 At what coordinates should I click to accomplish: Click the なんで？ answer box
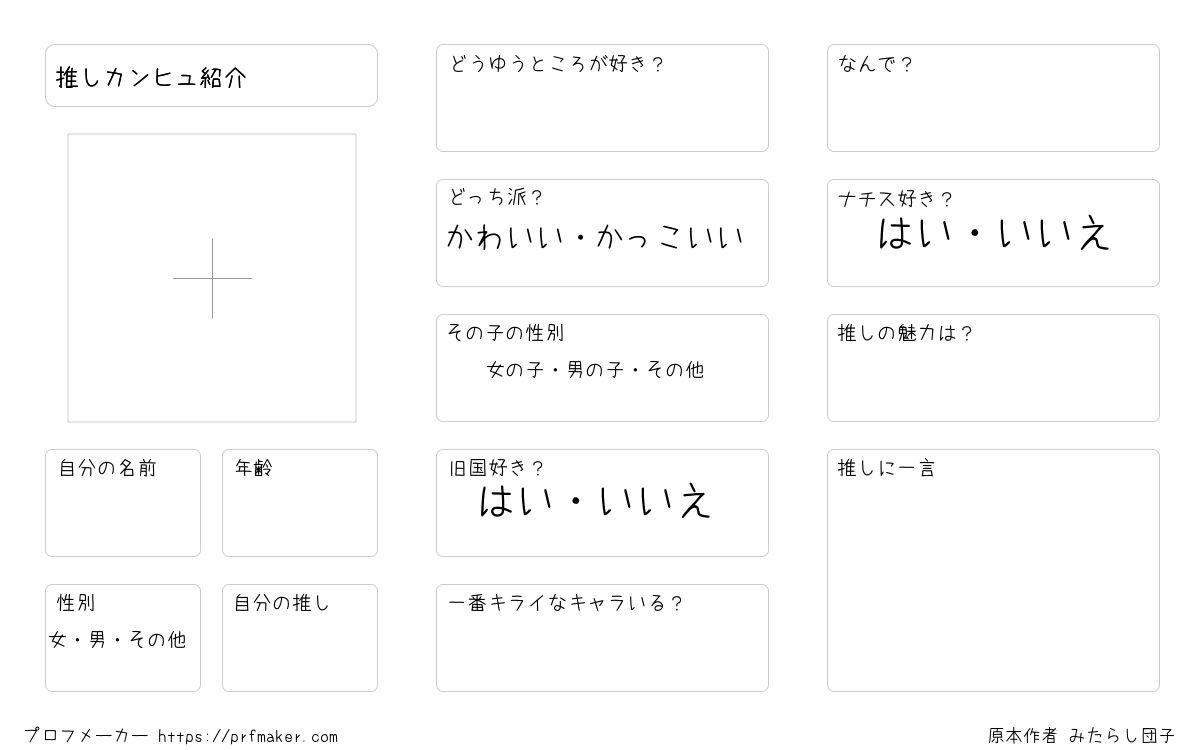tap(993, 112)
